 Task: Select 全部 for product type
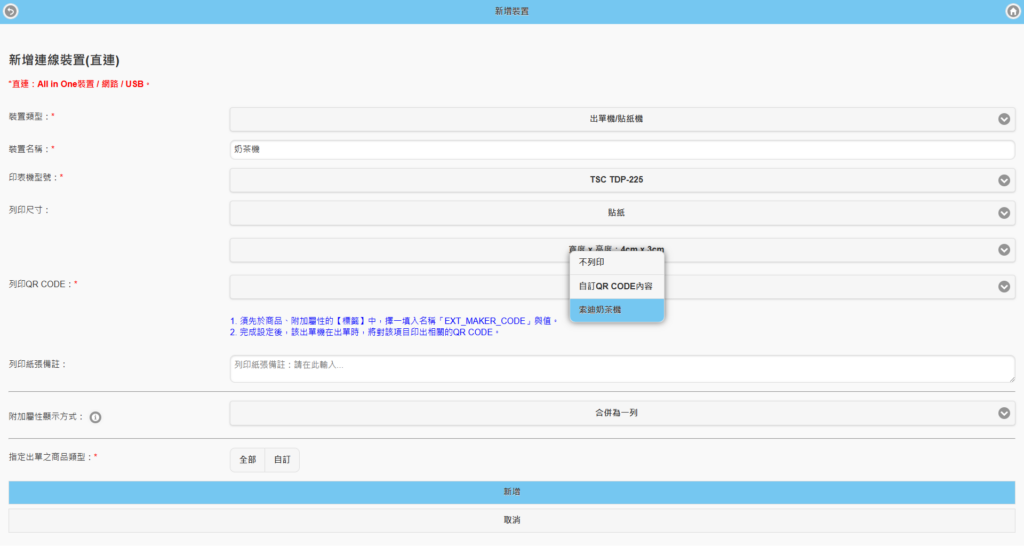coord(248,460)
